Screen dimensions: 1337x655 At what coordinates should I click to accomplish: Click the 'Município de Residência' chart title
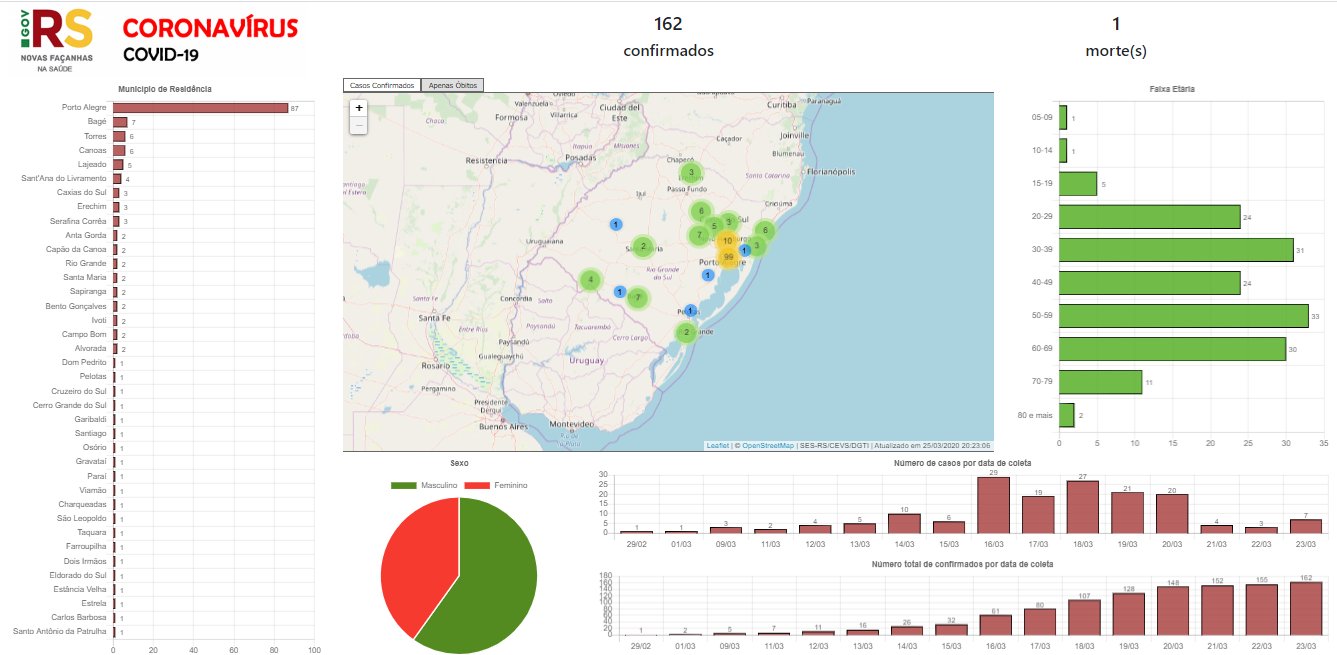165,89
